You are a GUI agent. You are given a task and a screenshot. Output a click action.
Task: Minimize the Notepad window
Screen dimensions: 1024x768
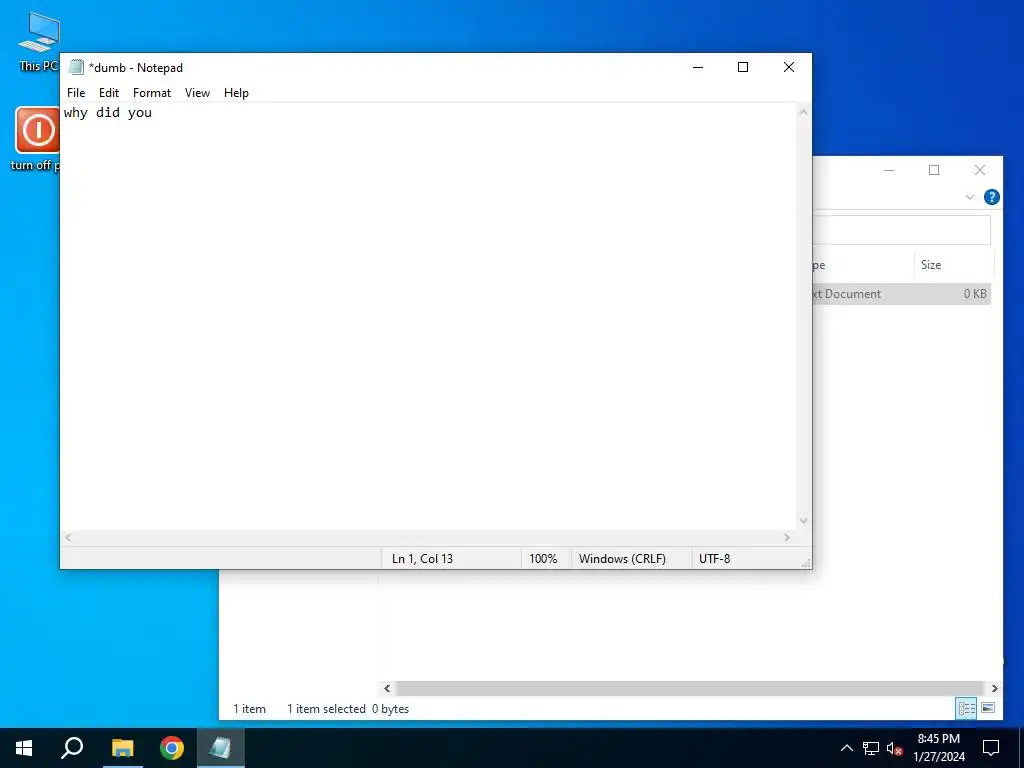click(x=698, y=67)
